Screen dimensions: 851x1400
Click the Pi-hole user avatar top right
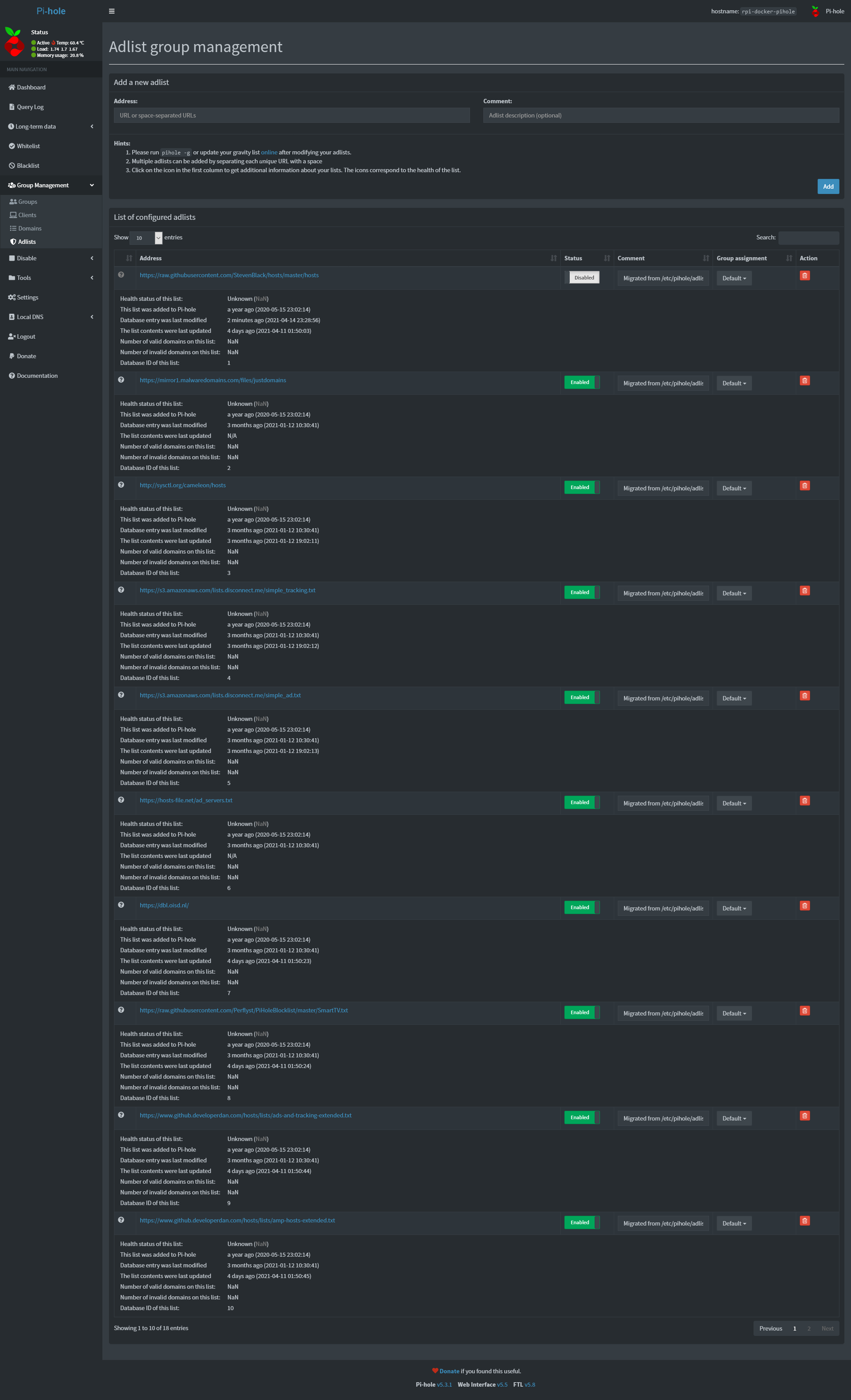[x=815, y=12]
